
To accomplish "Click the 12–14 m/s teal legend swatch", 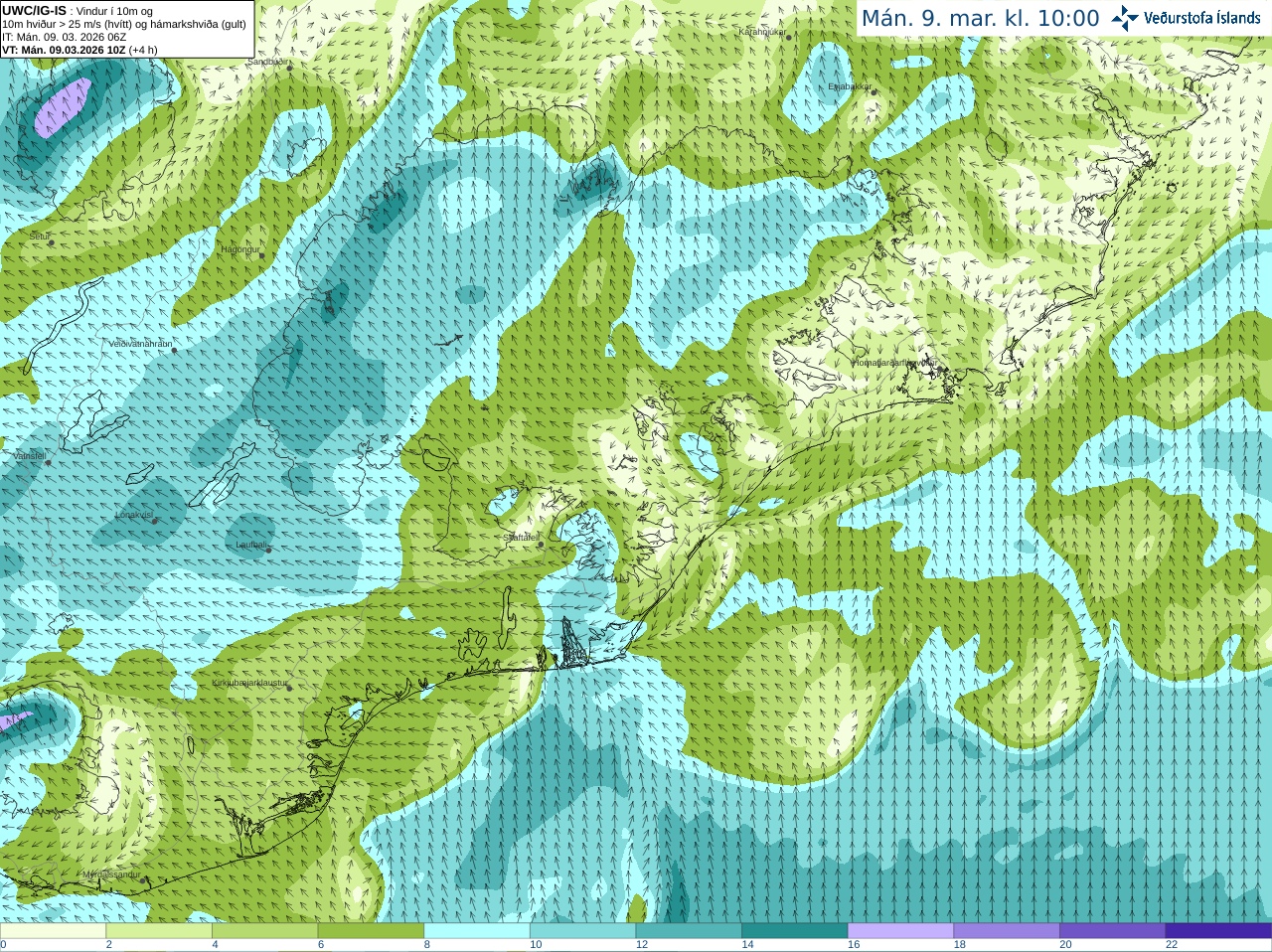I will pyautogui.click(x=689, y=931).
